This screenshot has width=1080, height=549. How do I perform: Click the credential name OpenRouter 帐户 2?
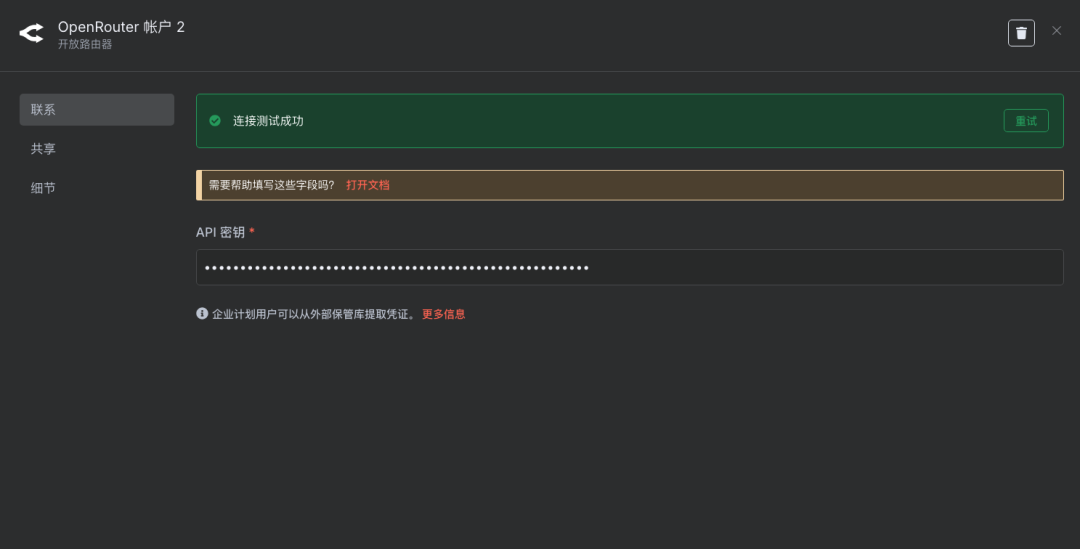(121, 27)
